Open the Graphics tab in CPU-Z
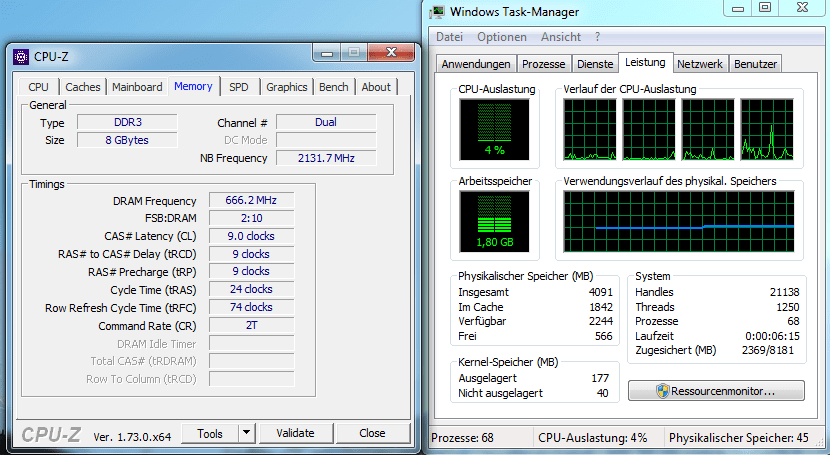This screenshot has width=830, height=455. pos(286,87)
